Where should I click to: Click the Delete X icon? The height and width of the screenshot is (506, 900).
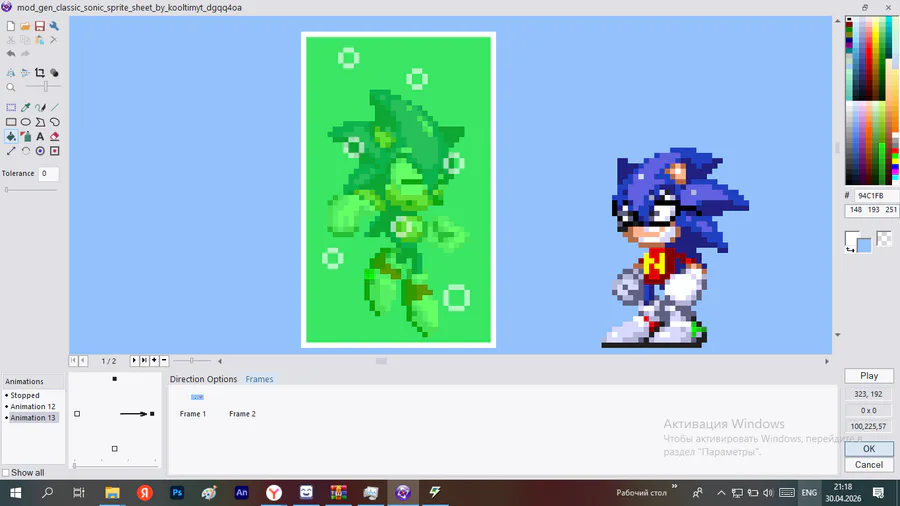(x=54, y=40)
